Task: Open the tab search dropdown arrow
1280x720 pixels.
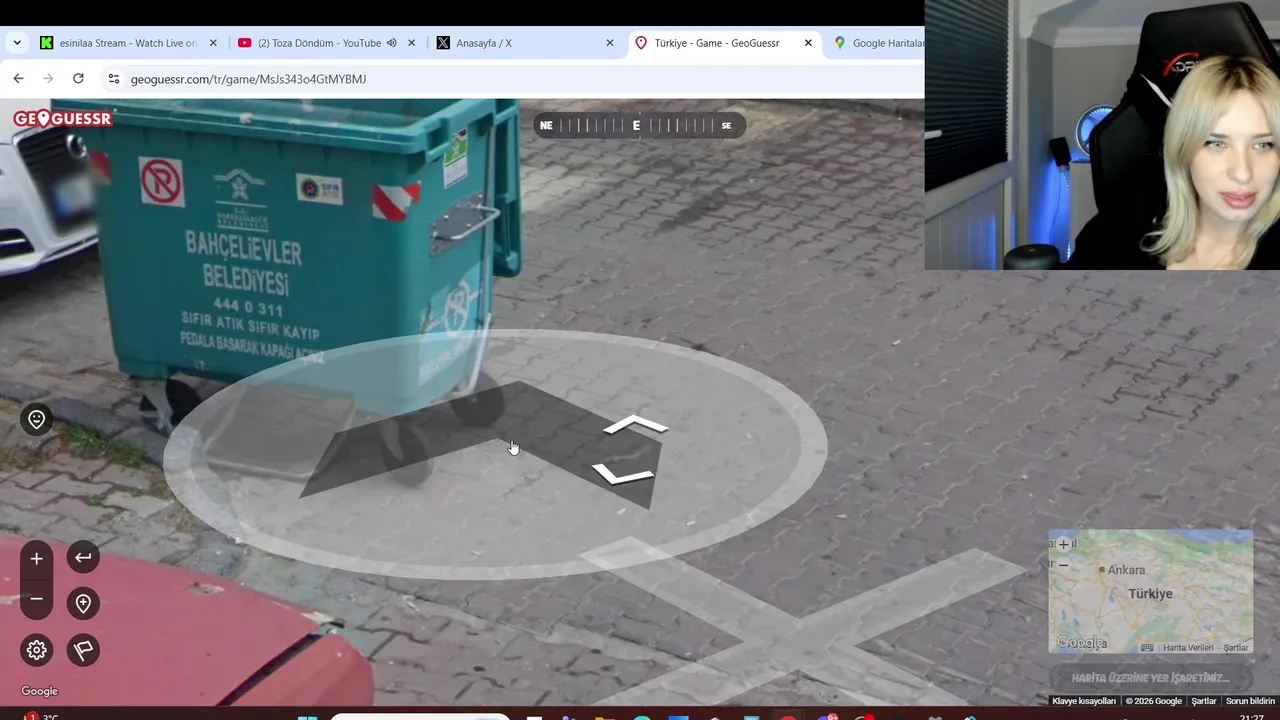Action: tap(17, 43)
